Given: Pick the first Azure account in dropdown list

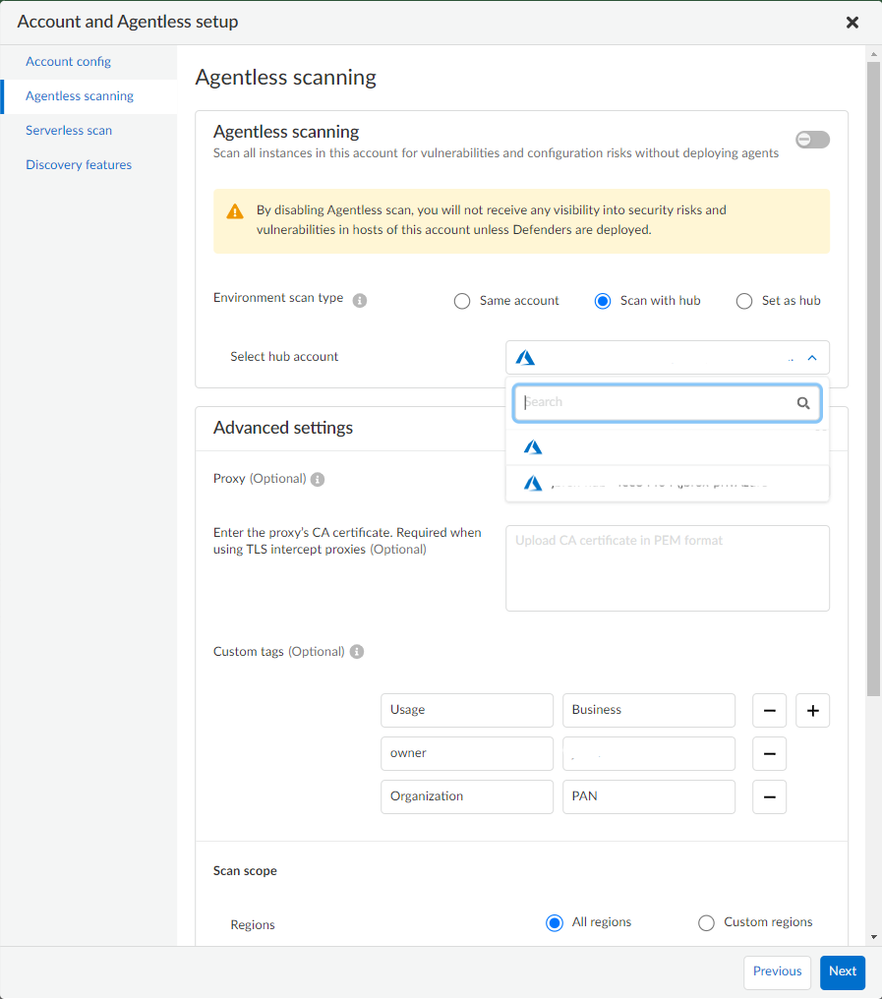Looking at the screenshot, I should (667, 447).
